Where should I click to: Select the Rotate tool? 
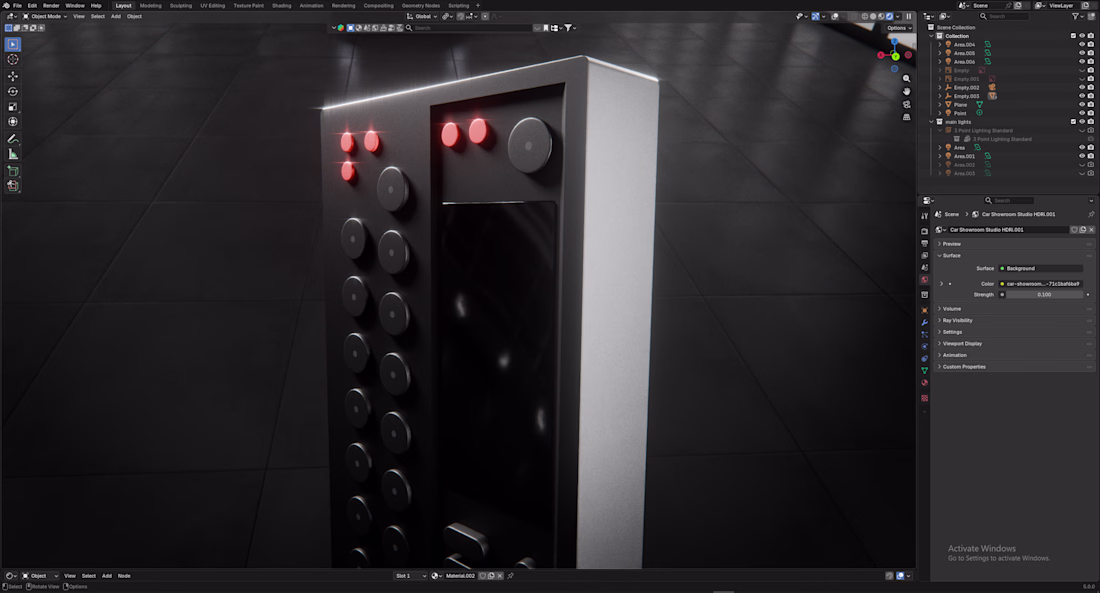[13, 92]
